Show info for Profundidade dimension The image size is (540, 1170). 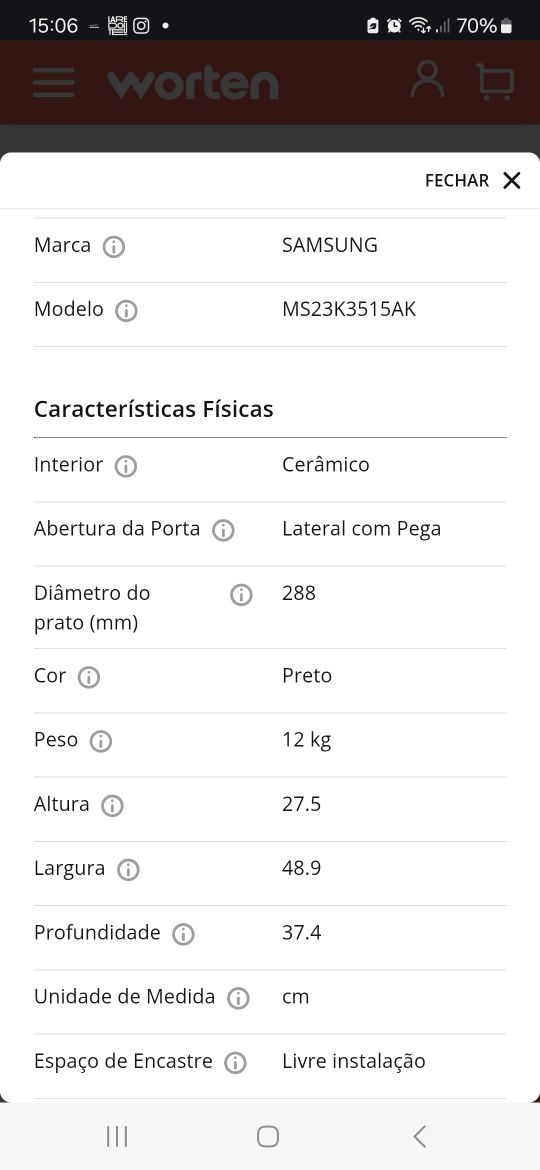pos(183,934)
